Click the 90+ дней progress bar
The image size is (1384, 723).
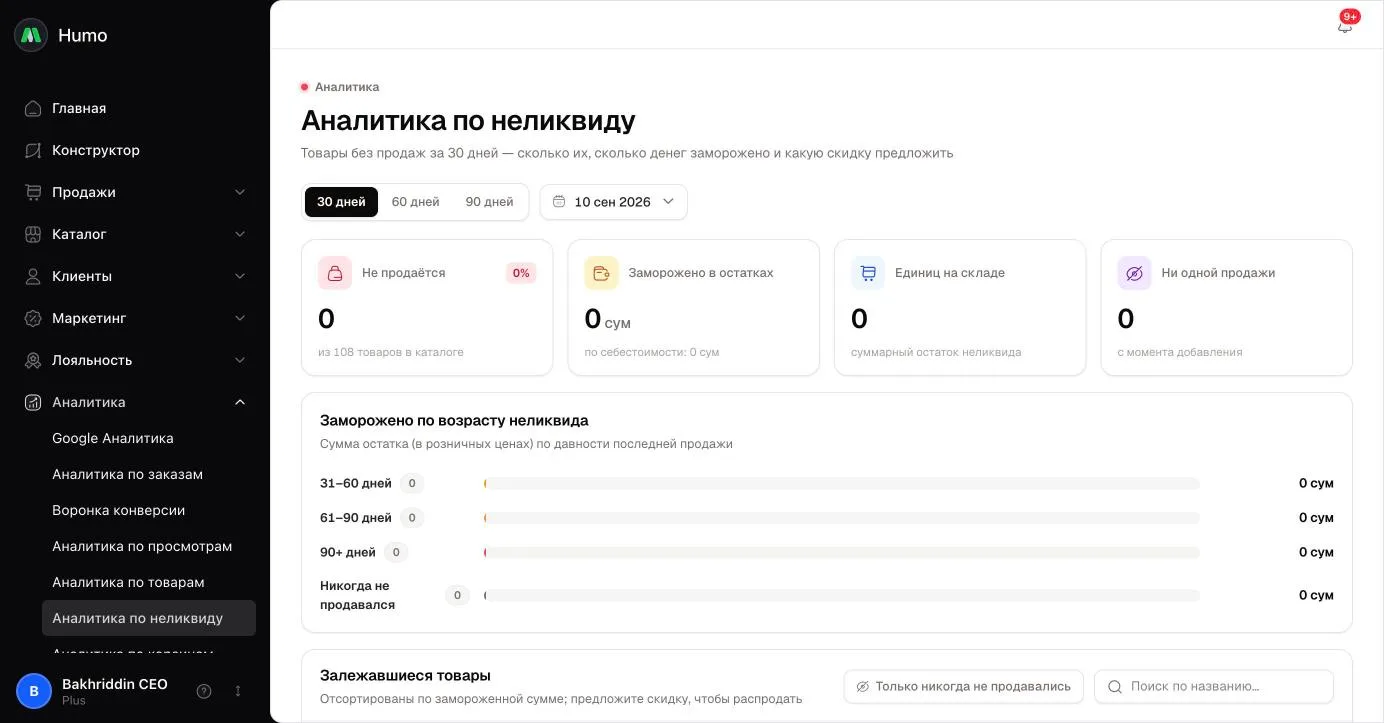[x=842, y=552]
